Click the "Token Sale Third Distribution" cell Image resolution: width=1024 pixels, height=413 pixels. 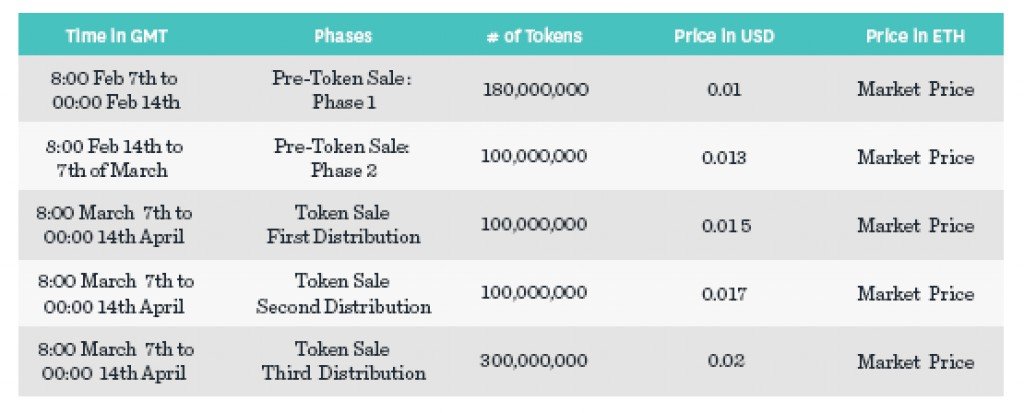pos(343,362)
